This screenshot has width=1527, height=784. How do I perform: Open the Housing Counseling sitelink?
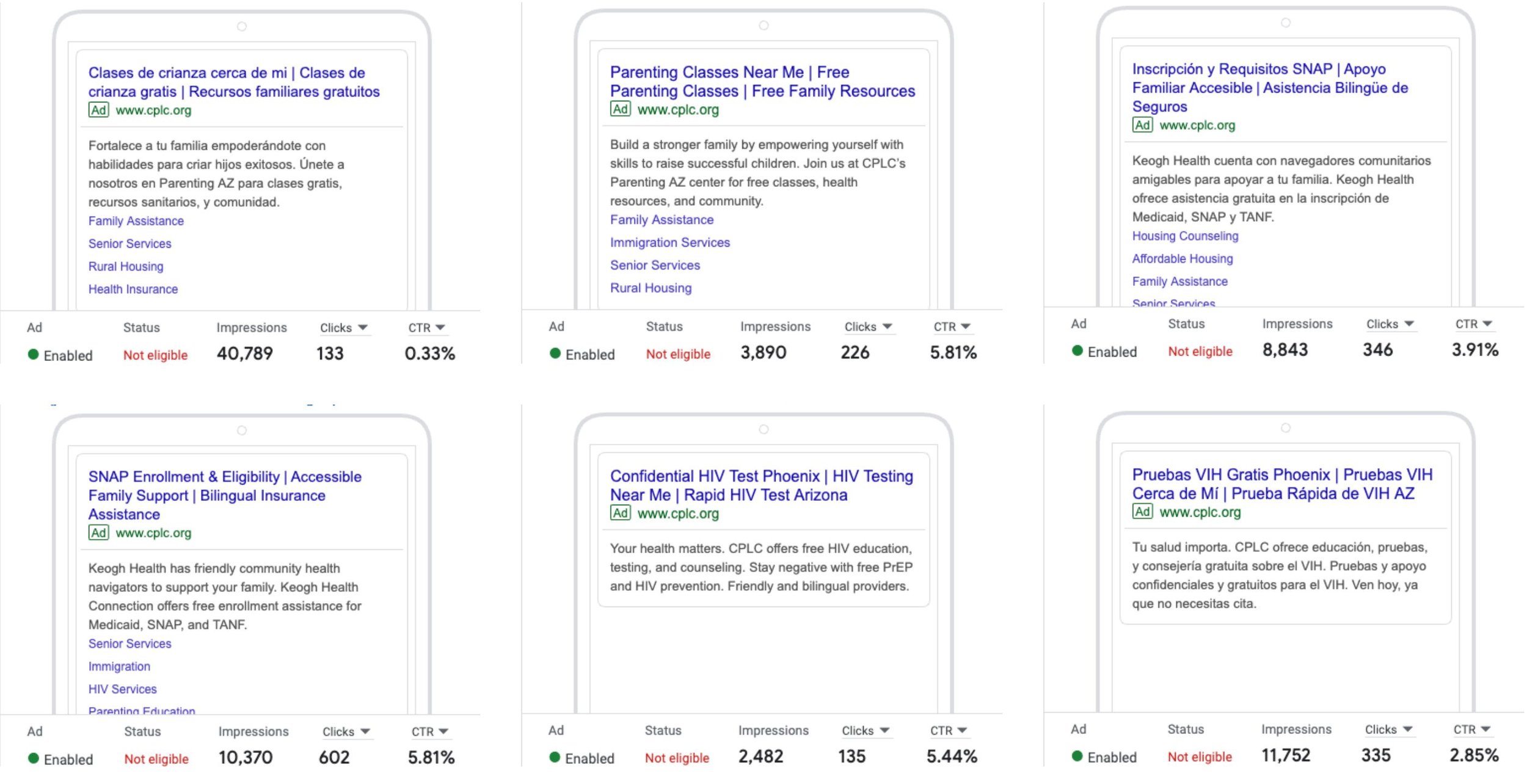coord(1185,236)
